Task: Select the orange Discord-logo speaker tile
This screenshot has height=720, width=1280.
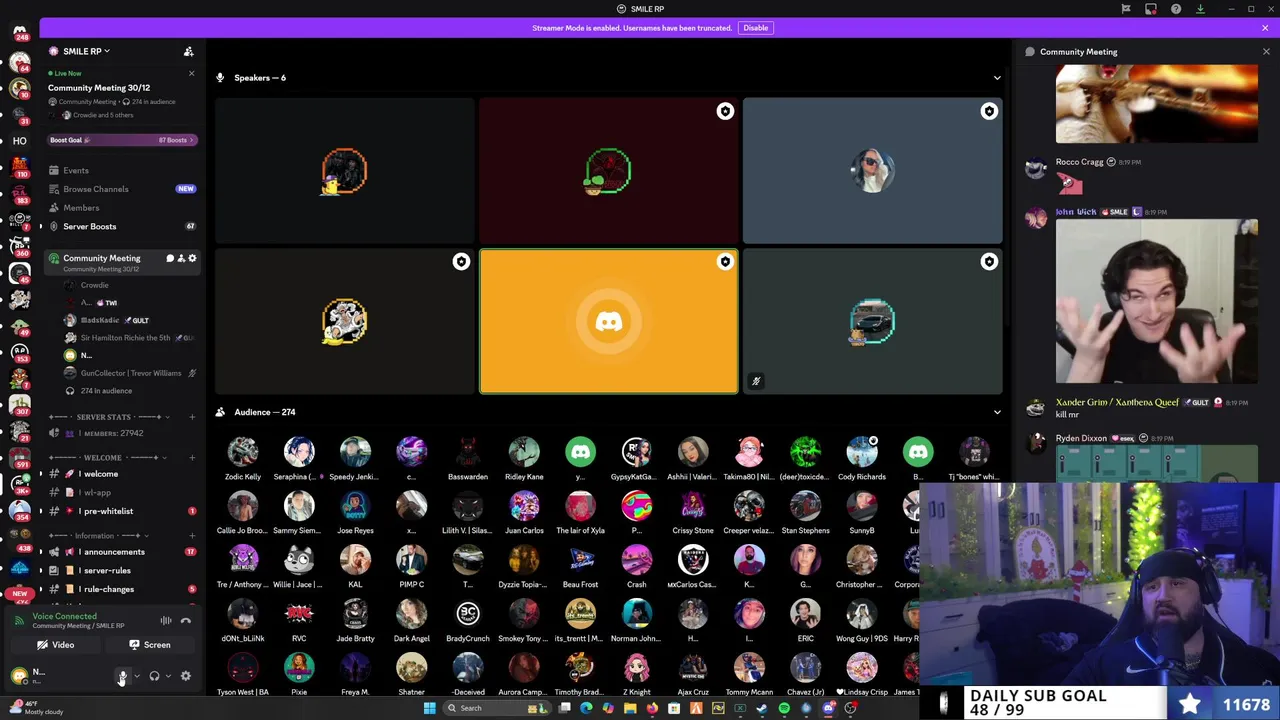Action: (609, 321)
